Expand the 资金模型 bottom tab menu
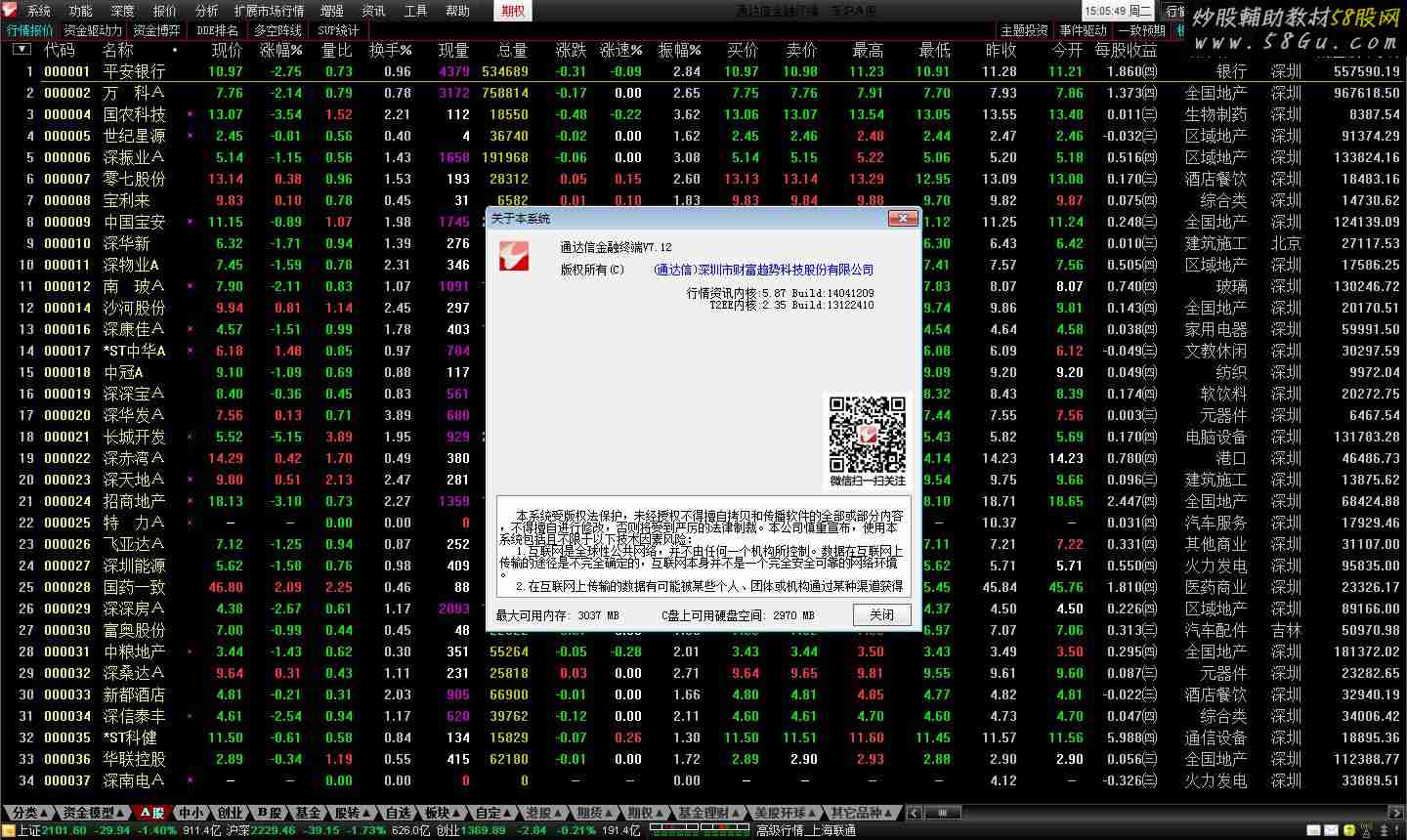This screenshot has width=1407, height=840. [94, 813]
